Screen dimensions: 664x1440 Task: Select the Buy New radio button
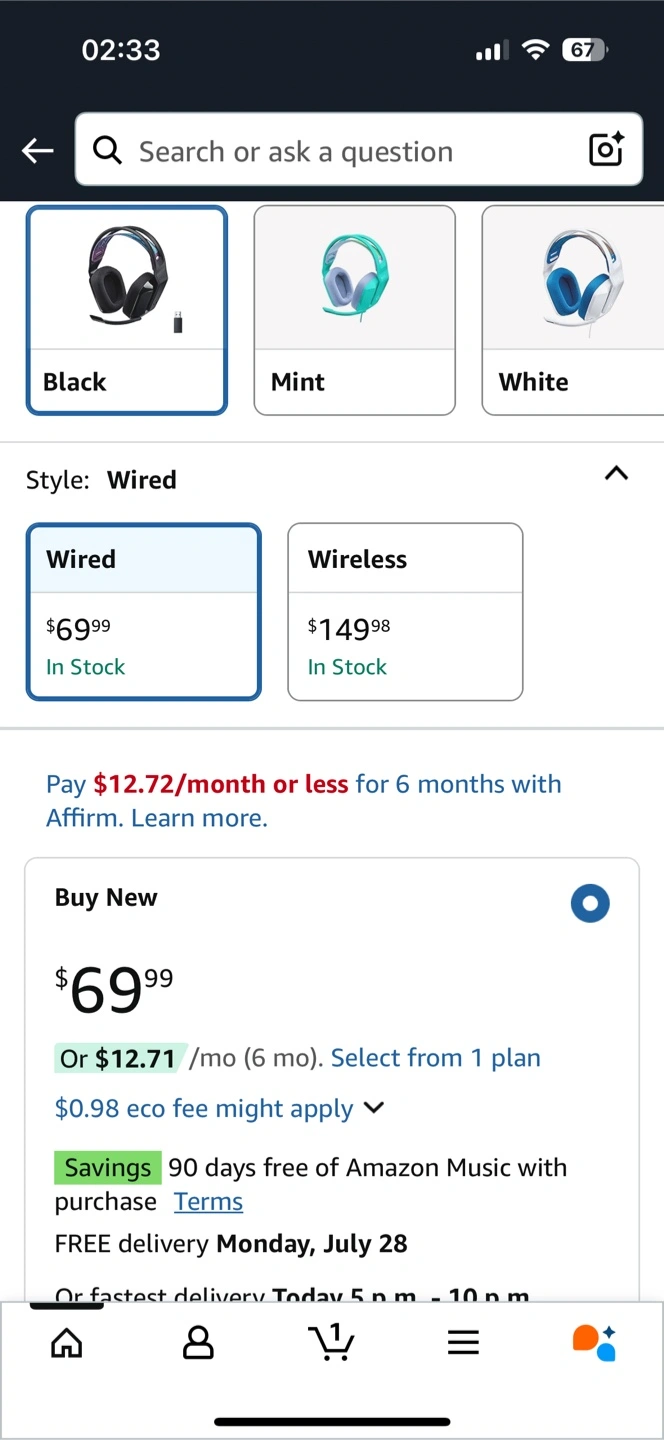tap(590, 904)
